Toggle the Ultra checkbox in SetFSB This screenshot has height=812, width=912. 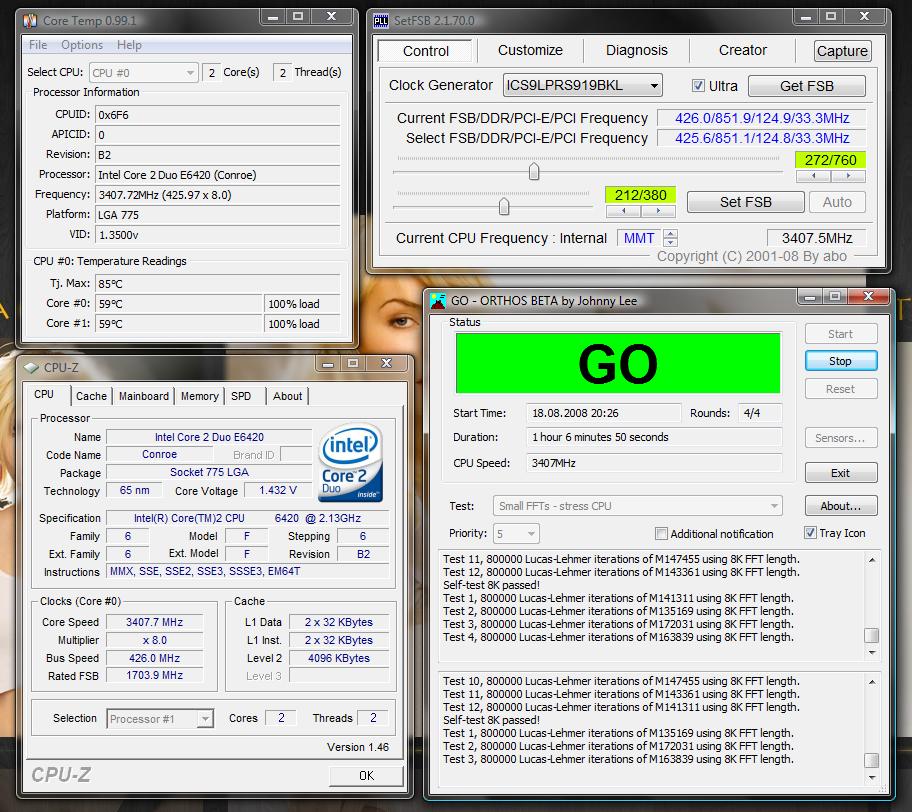point(698,86)
